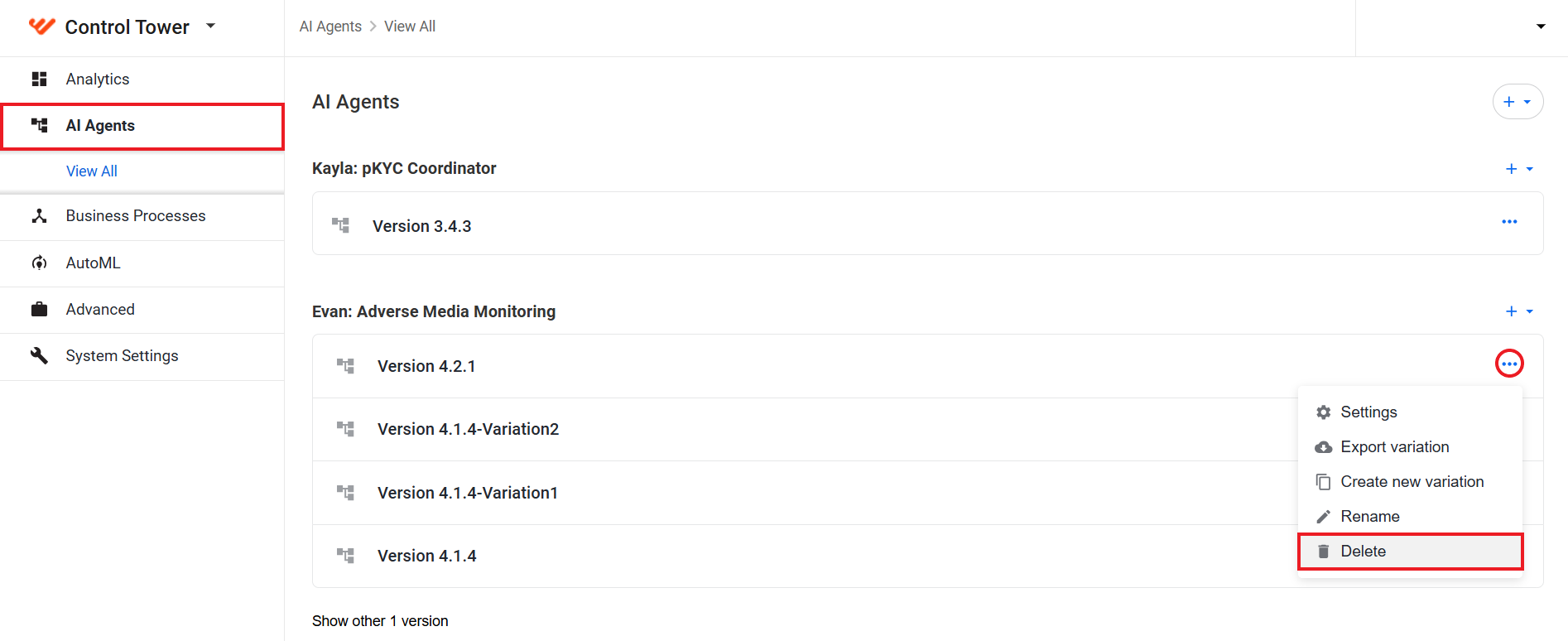Open three-dot menu for Version 3.4.3
Screen dimensions: 1568x641
point(1509,222)
